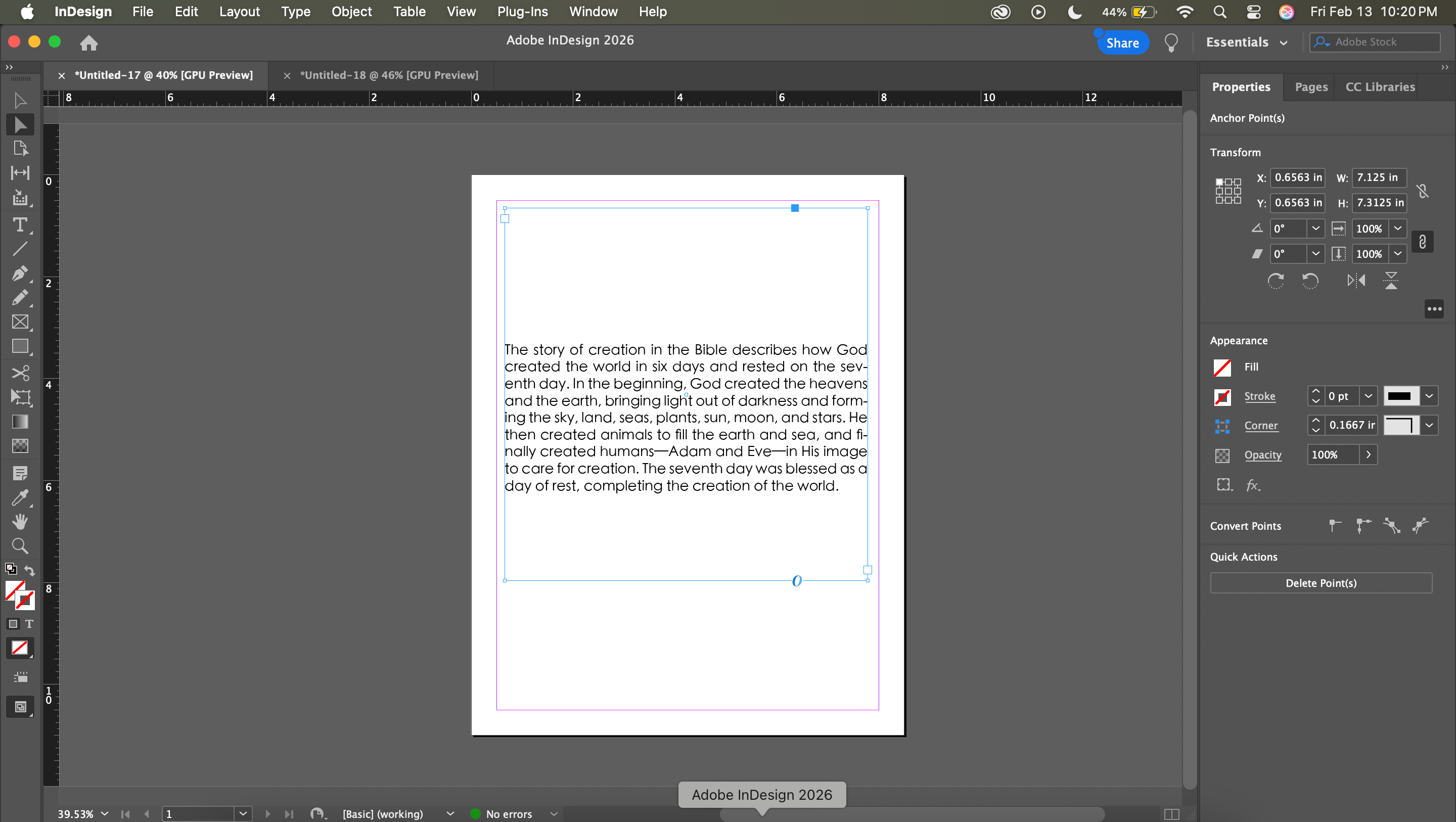Image resolution: width=1456 pixels, height=822 pixels.
Task: Select the Pen tool
Action: 20,273
